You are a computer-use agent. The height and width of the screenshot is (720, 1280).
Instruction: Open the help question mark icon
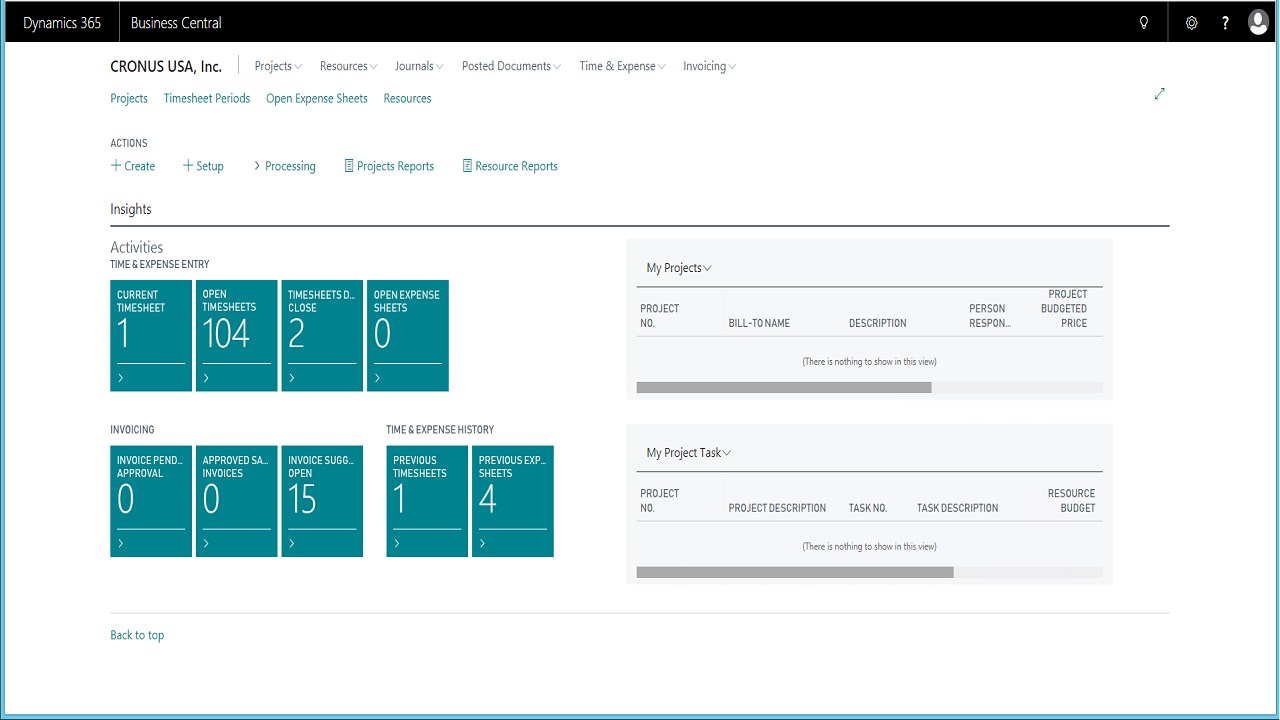pos(1225,23)
